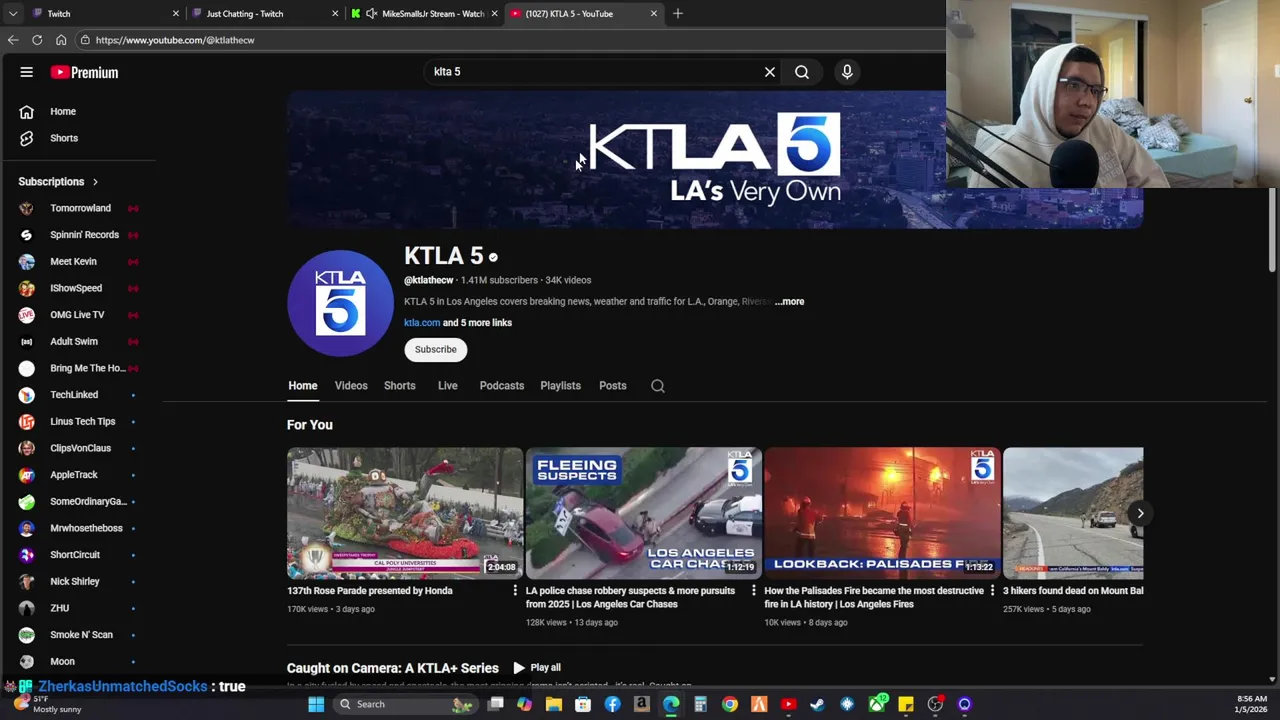Click the address bar URL
Image resolution: width=1280 pixels, height=720 pixels.
point(175,40)
